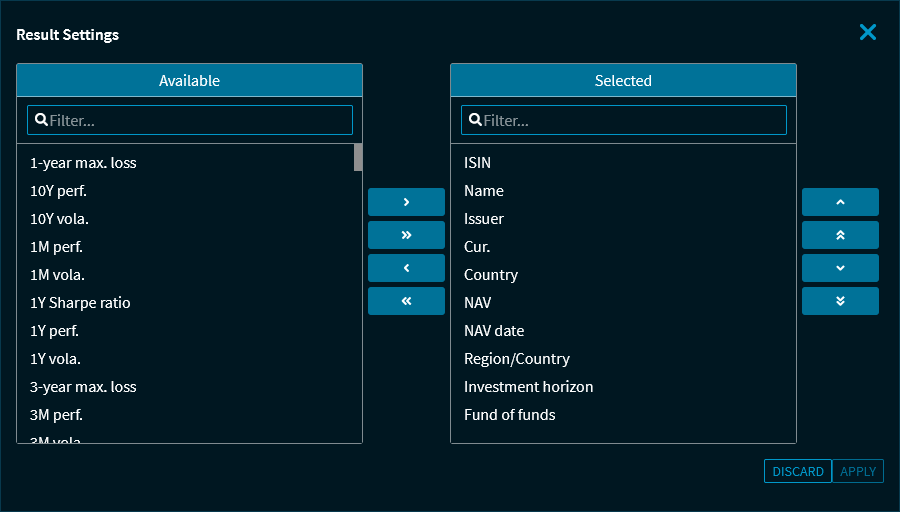Move all items to Selected list
The height and width of the screenshot is (512, 900).
(x=406, y=235)
